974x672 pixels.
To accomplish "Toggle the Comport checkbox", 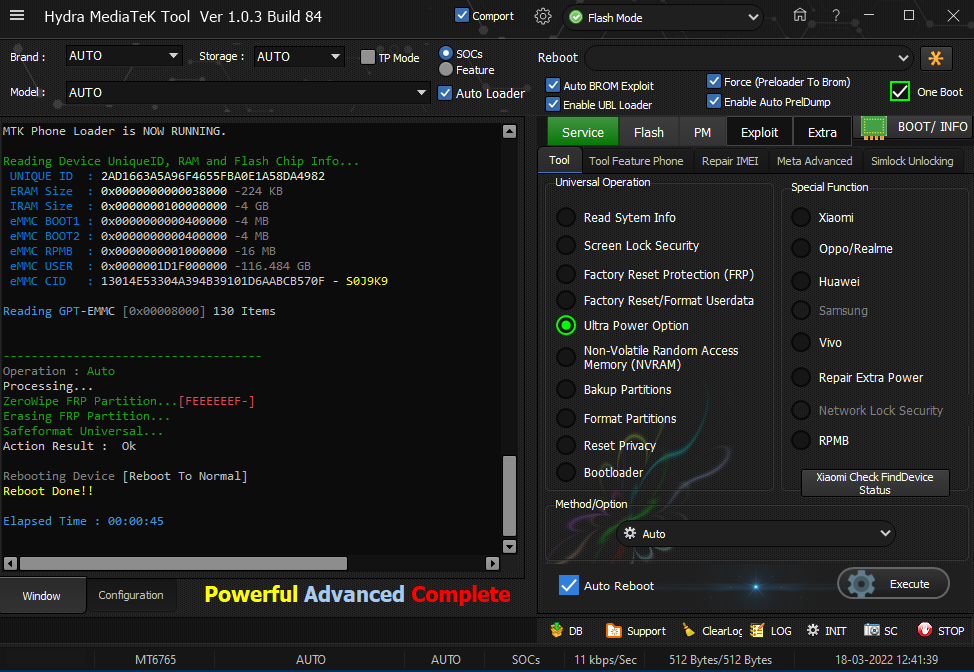I will click(x=462, y=16).
